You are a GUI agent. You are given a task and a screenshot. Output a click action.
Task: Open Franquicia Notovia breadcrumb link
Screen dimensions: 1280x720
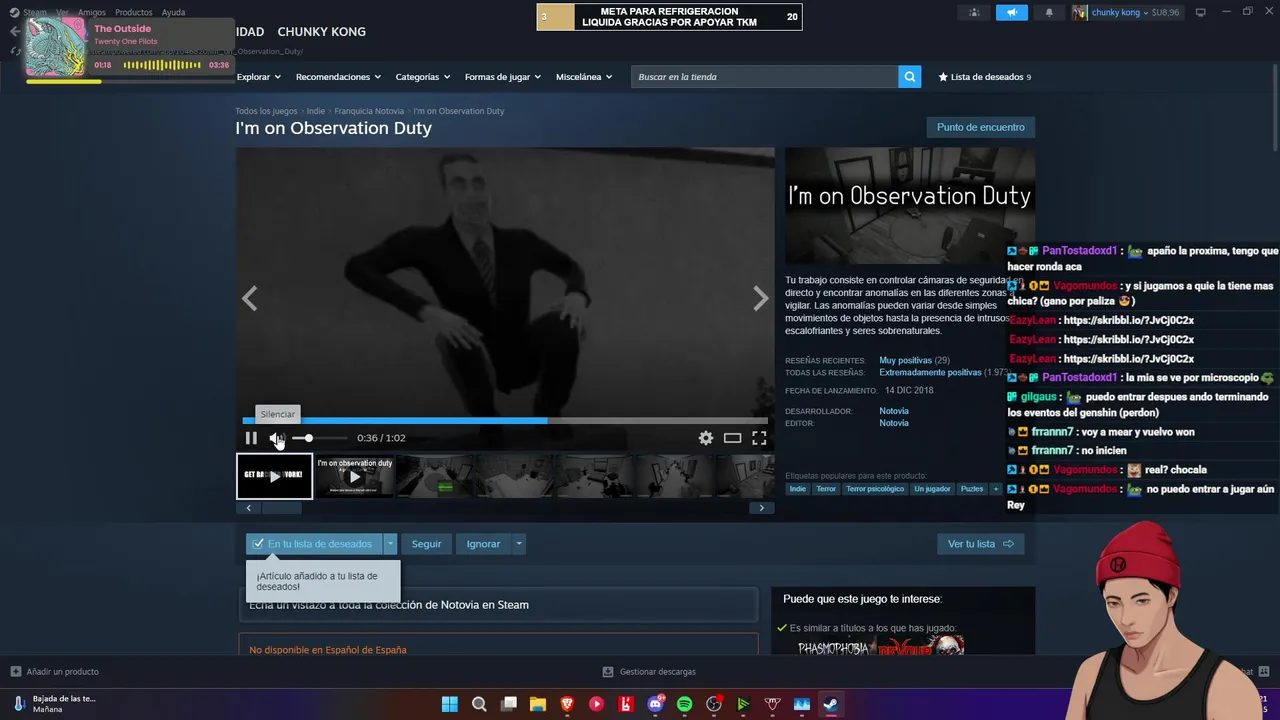pos(369,111)
